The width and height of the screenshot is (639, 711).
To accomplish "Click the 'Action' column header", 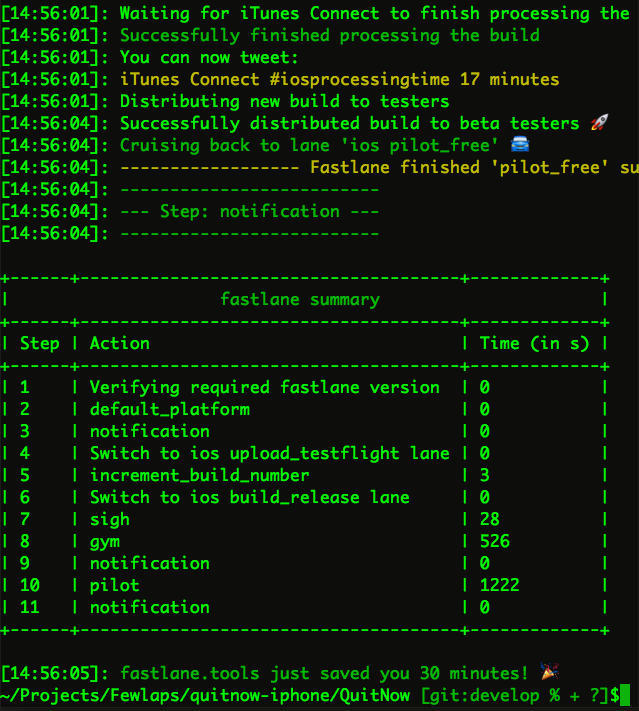I will click(x=120, y=344).
